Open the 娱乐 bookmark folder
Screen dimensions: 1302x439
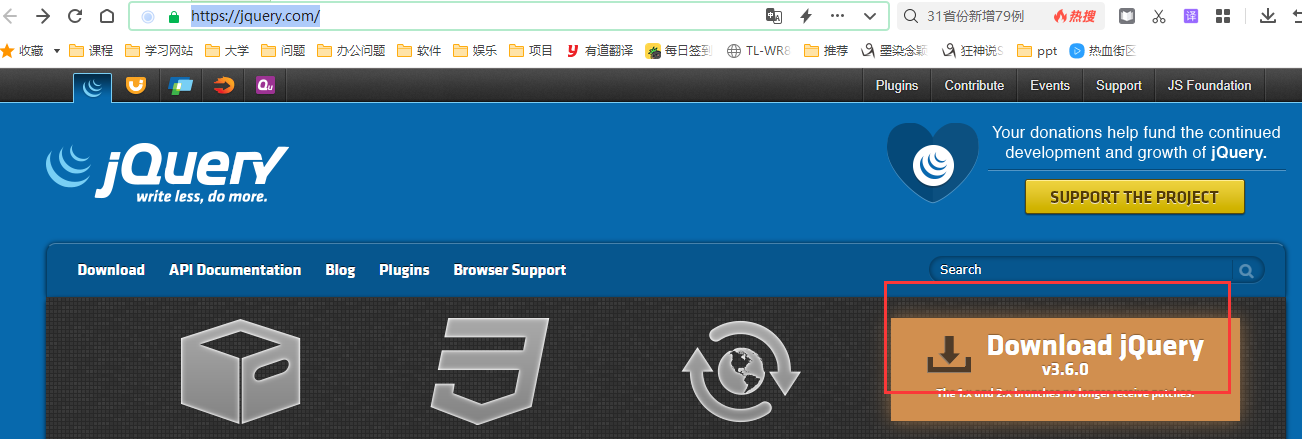[475, 50]
